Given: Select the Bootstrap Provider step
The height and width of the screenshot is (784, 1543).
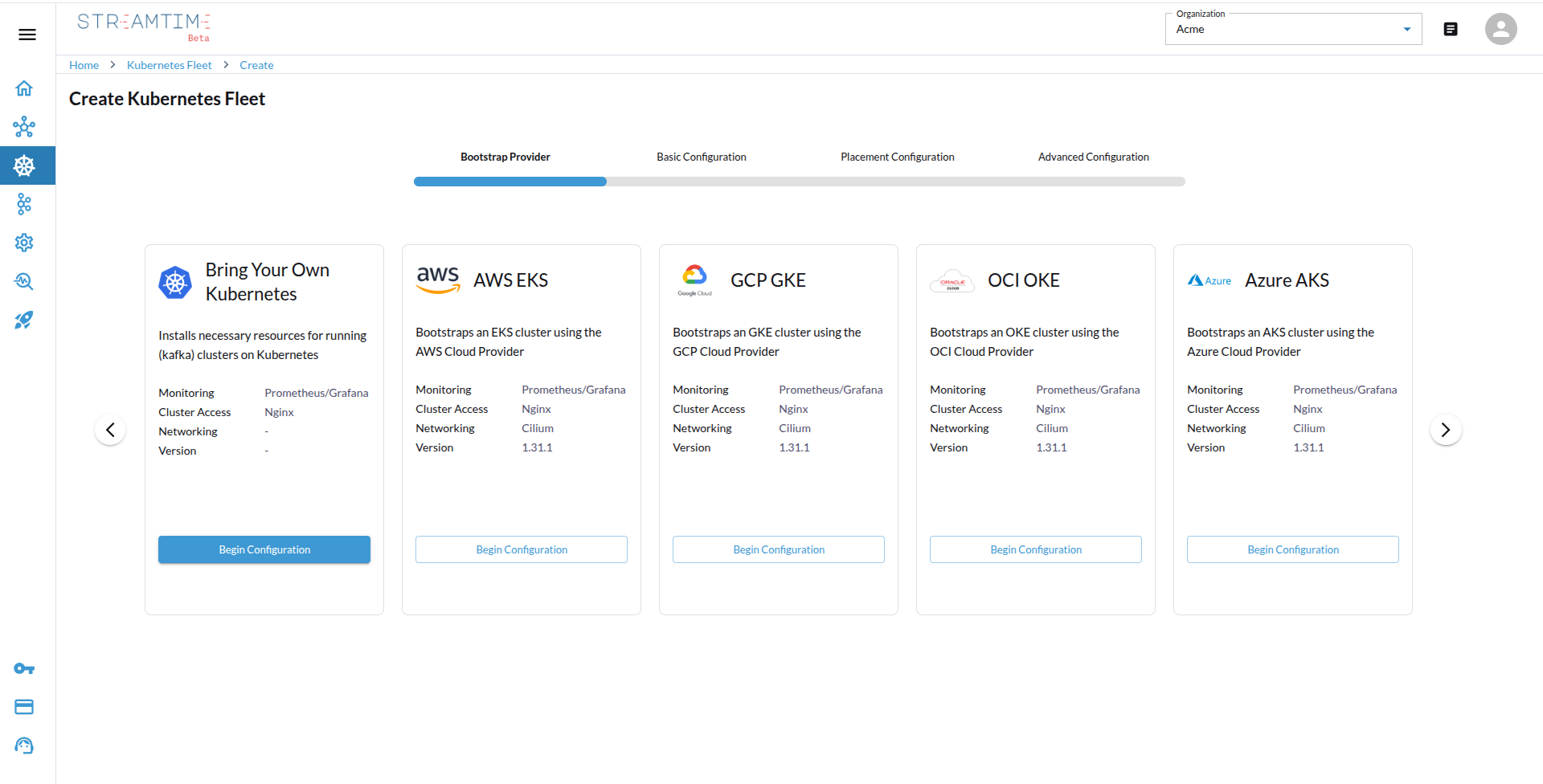Looking at the screenshot, I should [505, 157].
